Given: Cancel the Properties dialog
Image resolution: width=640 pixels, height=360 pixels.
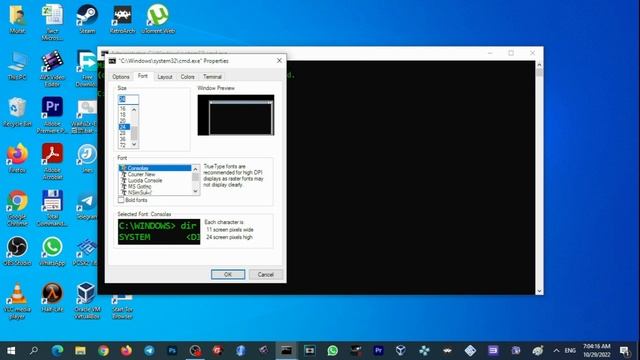Looking at the screenshot, I should pos(265,274).
